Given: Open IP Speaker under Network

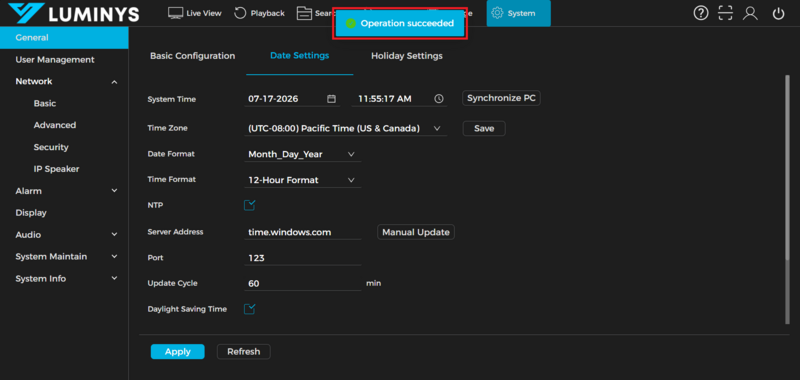Looking at the screenshot, I should click(56, 169).
